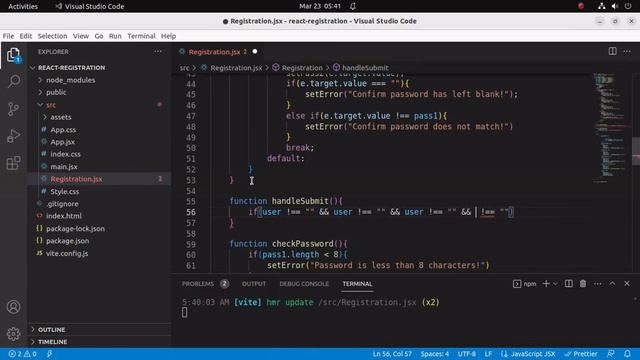640x360 pixels.
Task: Open the power menu icon in top bar
Action: pos(628,6)
